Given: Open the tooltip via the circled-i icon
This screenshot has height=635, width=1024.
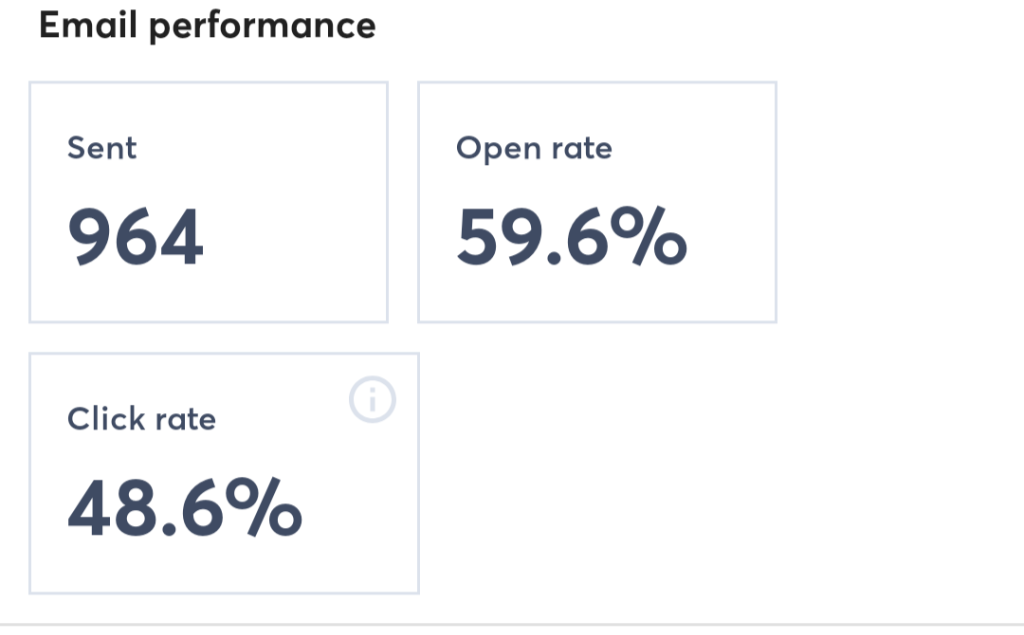Looking at the screenshot, I should click(x=371, y=399).
